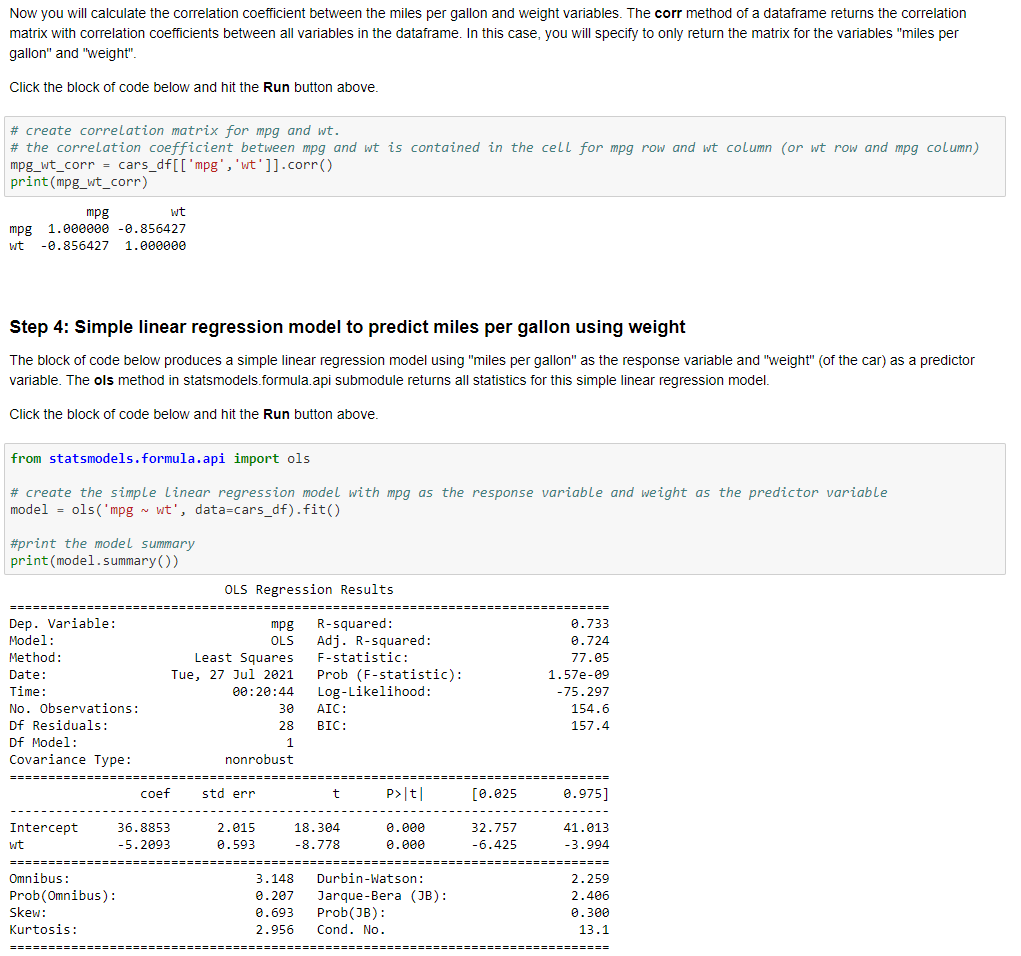
Task: Click the OLS Regression Results title
Action: [306, 589]
